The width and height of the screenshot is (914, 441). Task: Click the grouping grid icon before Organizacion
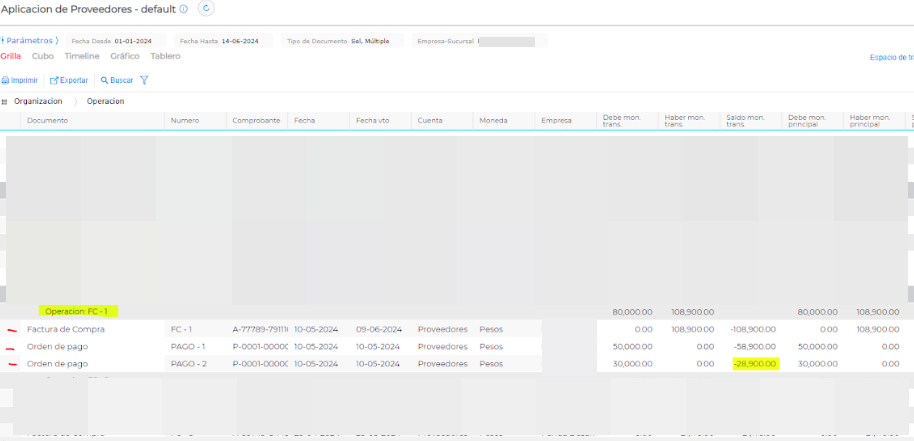(5, 102)
